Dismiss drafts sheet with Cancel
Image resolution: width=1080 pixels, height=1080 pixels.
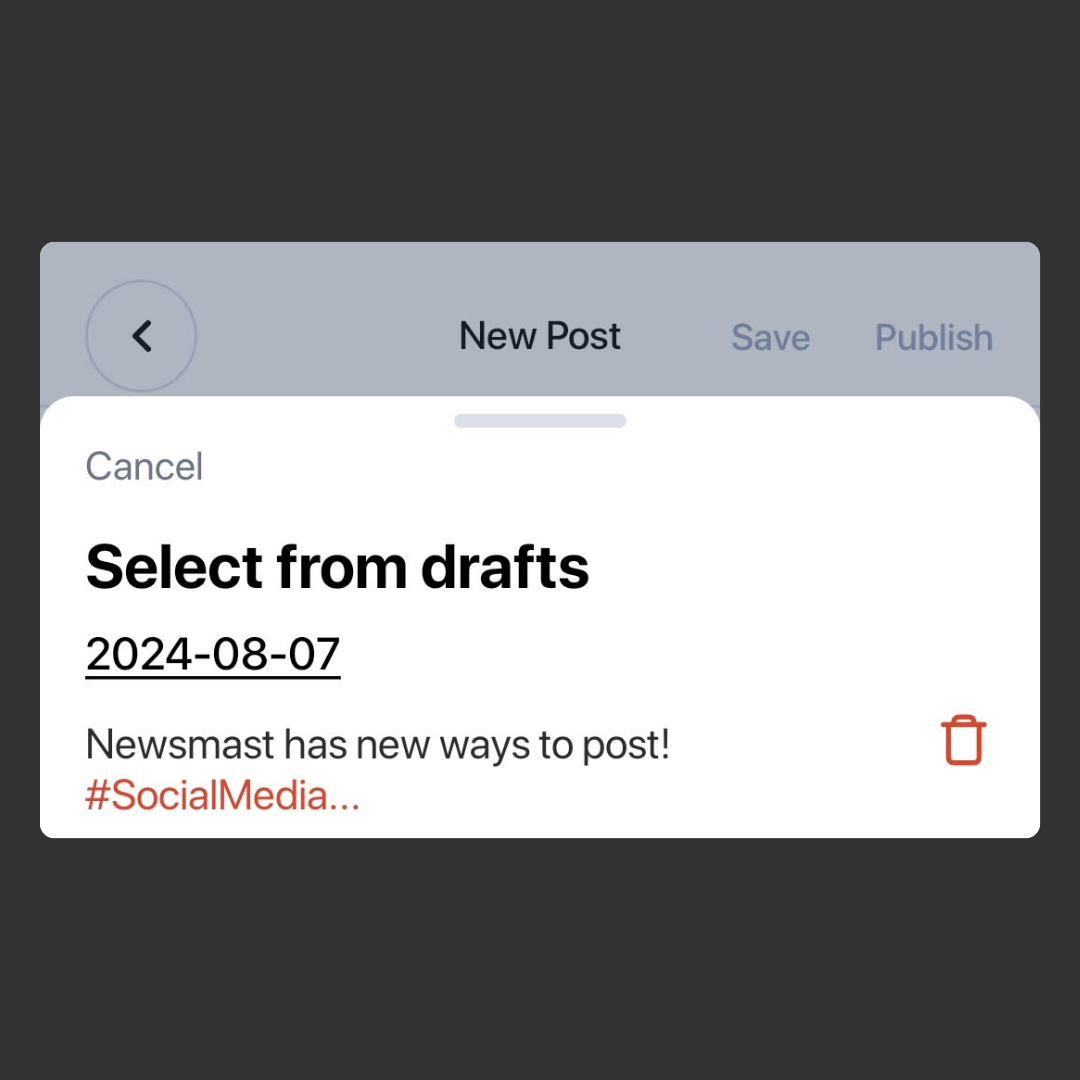coord(144,467)
